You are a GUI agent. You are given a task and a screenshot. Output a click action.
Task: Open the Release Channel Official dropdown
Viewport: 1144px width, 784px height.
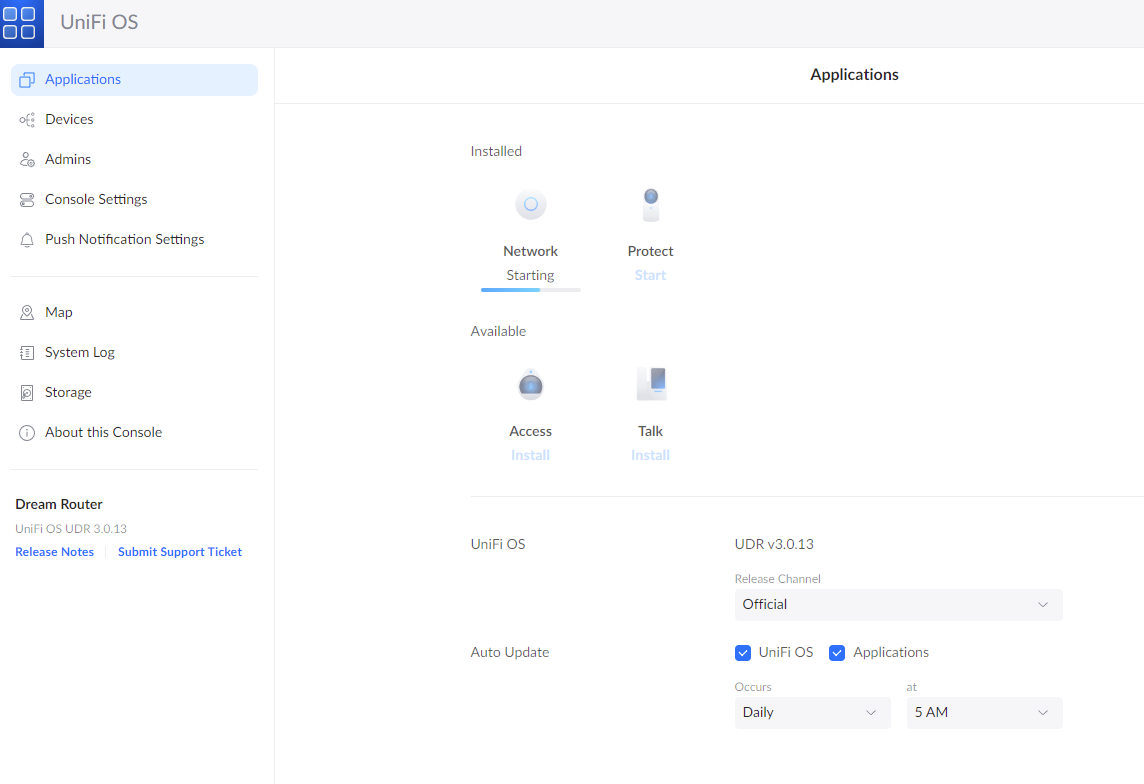point(898,605)
